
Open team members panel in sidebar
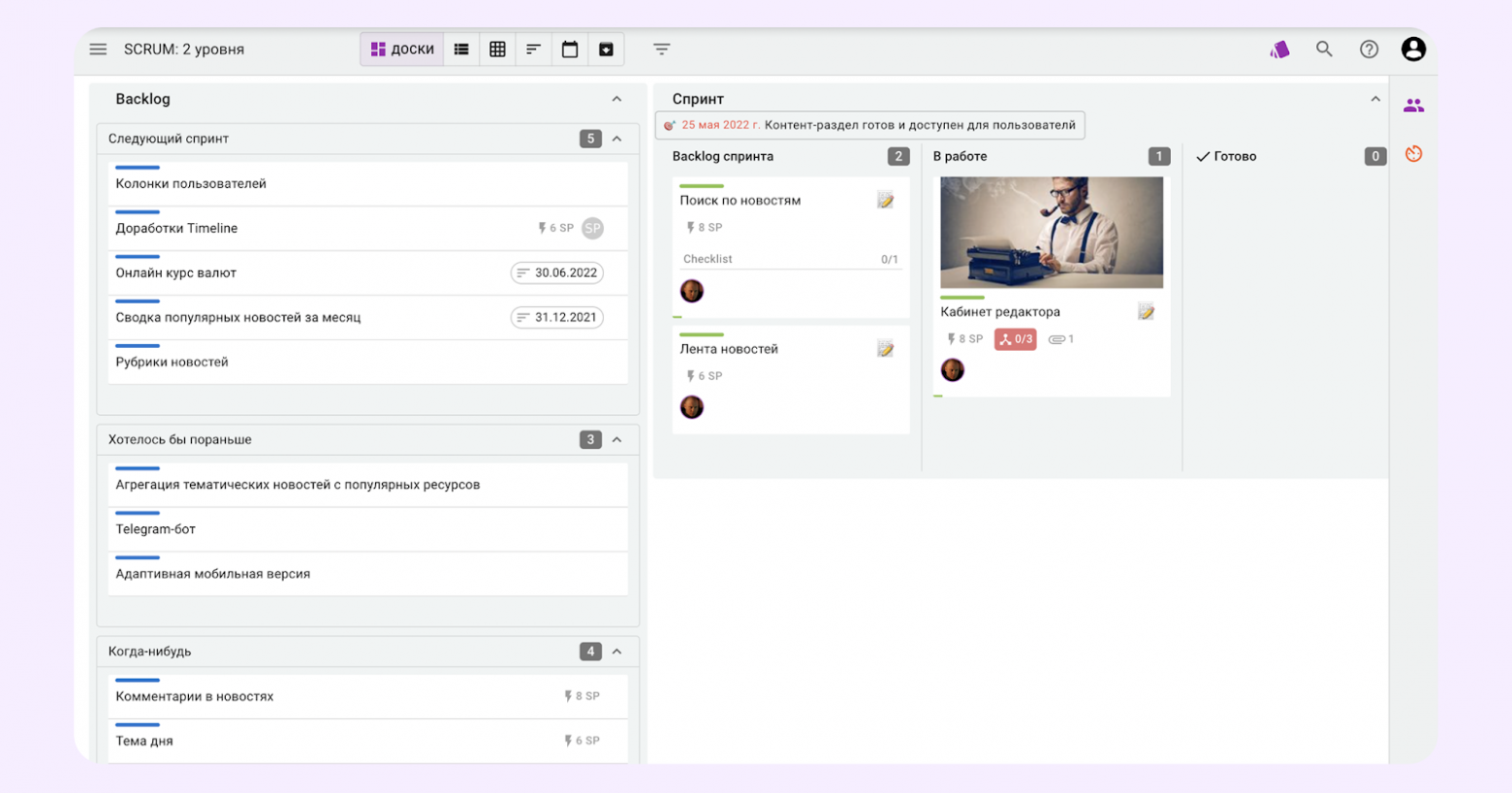(1413, 106)
